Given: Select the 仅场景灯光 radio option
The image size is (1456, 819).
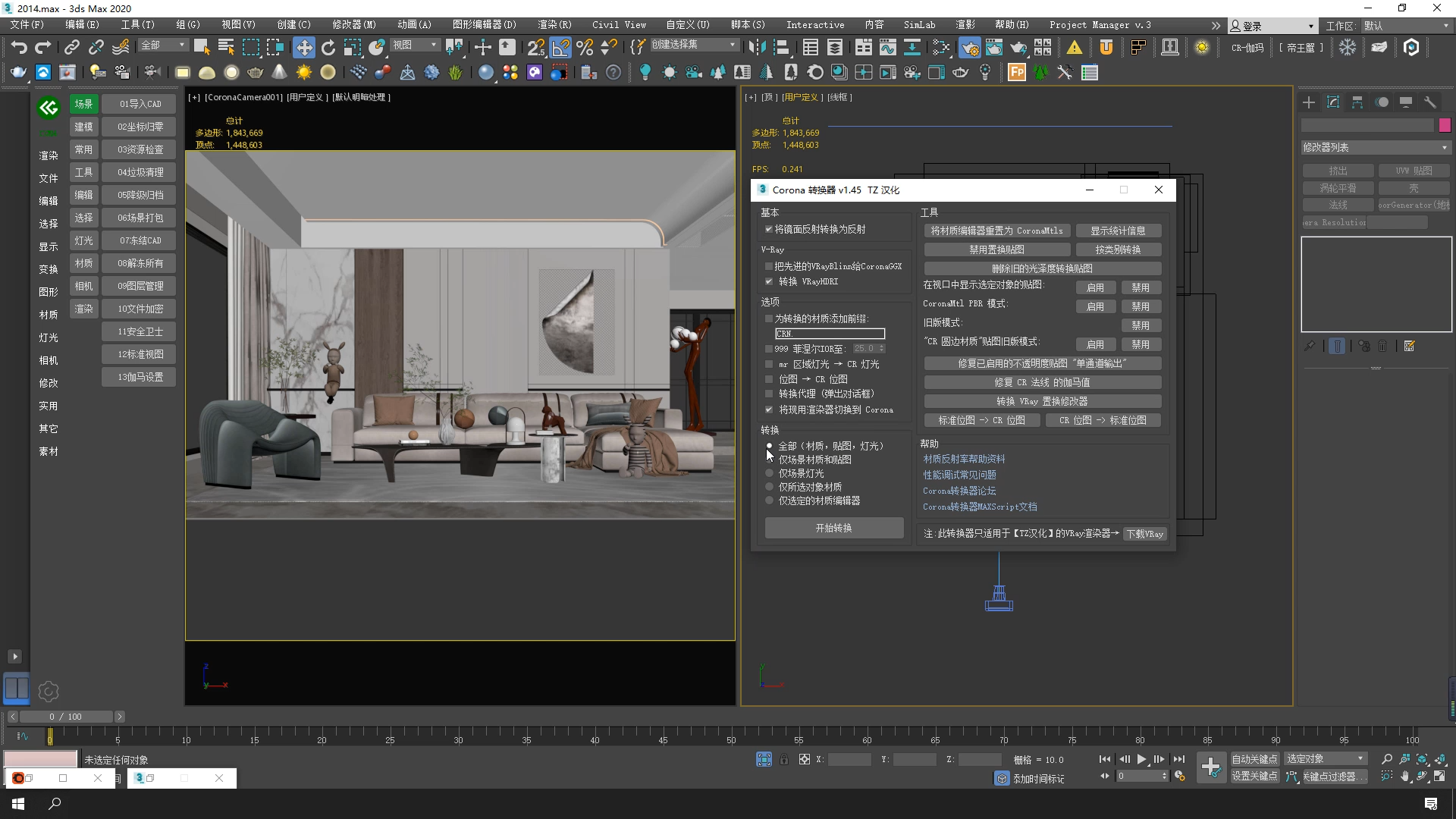Looking at the screenshot, I should coord(769,473).
